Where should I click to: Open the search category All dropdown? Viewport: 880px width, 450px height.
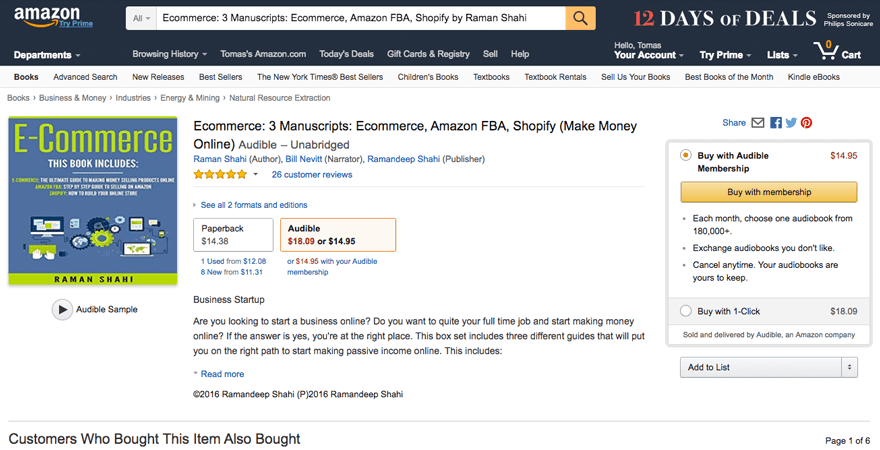pyautogui.click(x=140, y=18)
